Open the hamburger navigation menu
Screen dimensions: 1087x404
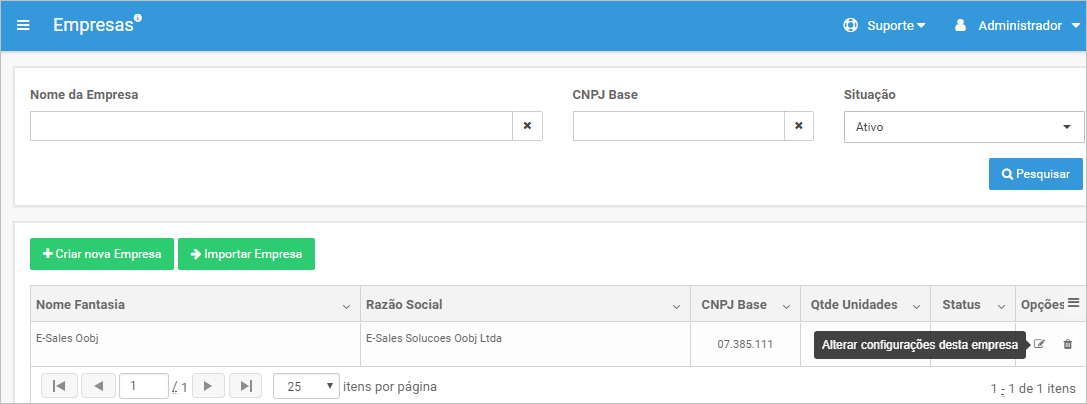23,26
